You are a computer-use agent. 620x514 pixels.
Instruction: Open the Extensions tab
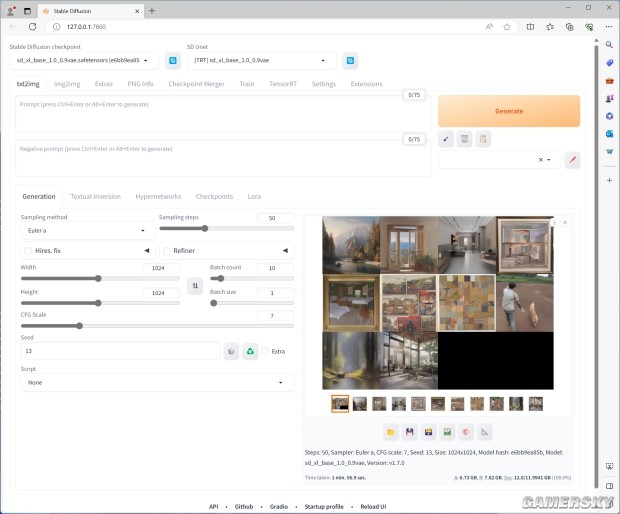(x=366, y=84)
